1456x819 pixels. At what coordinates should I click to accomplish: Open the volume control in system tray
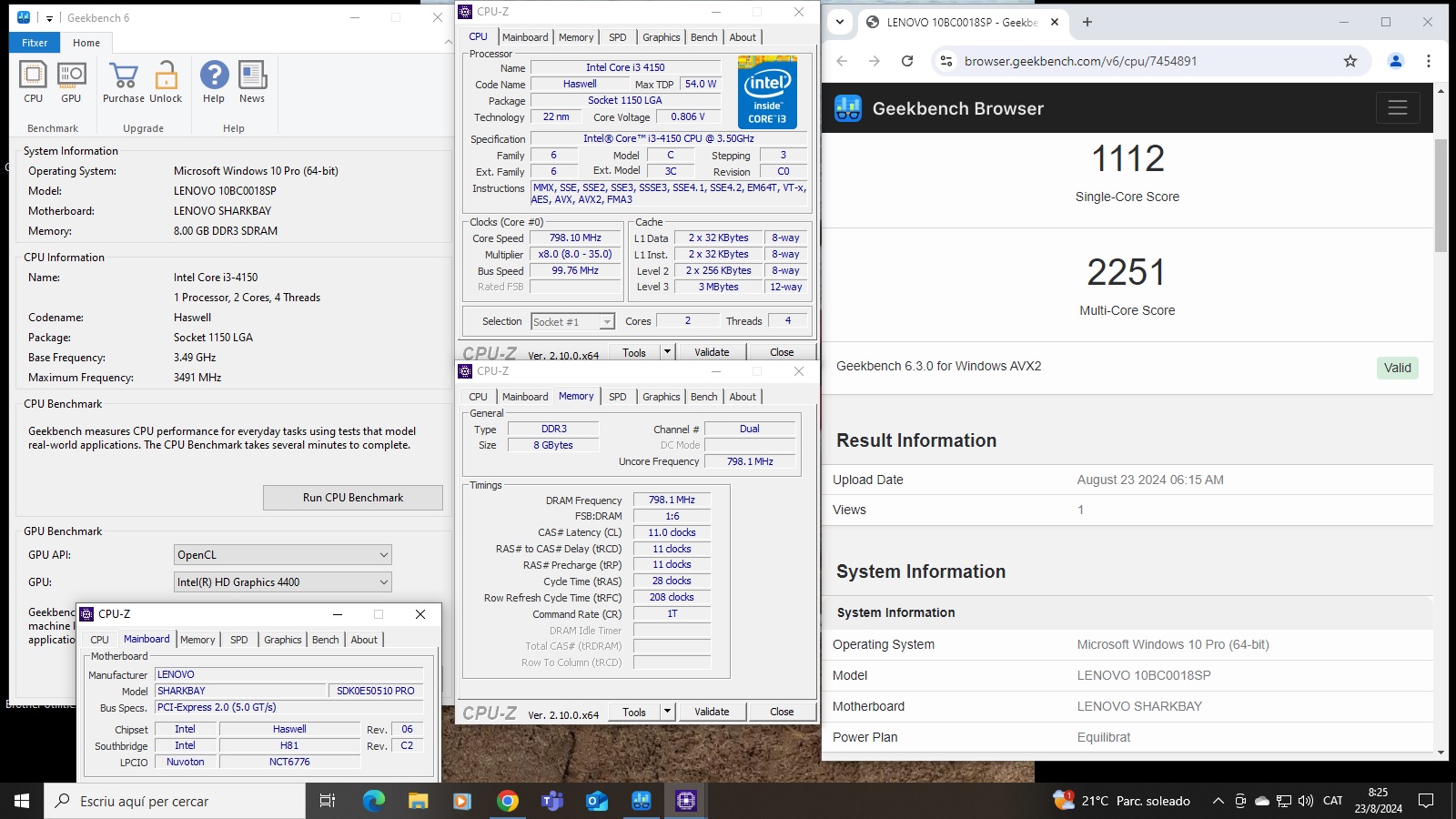tap(1306, 801)
